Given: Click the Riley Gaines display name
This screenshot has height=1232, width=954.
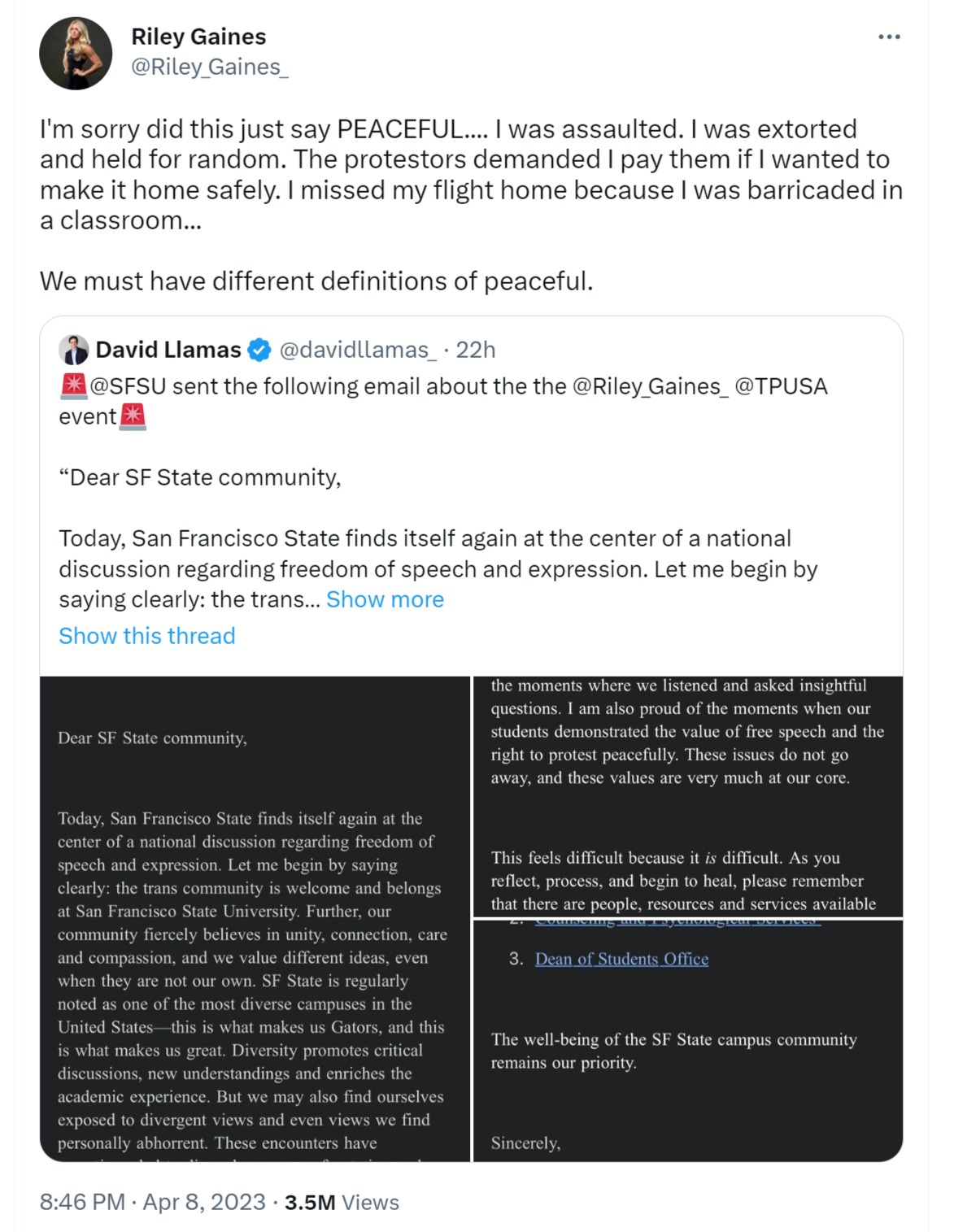Looking at the screenshot, I should pyautogui.click(x=198, y=37).
